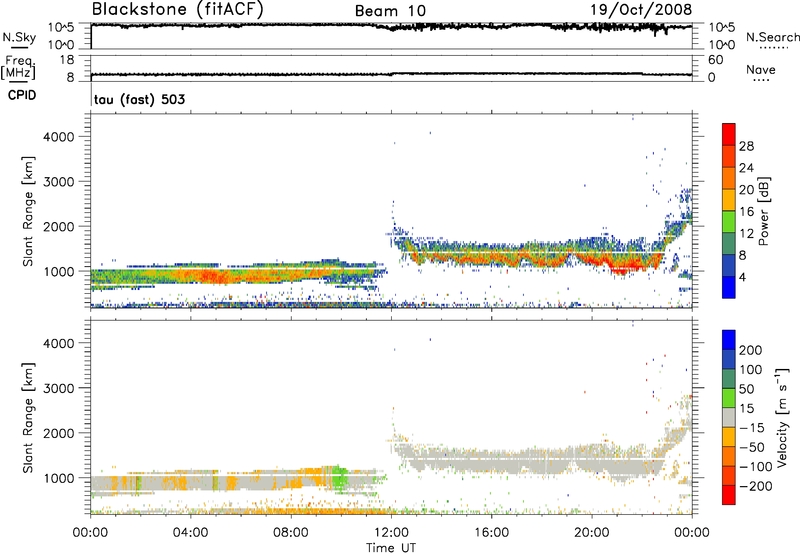Viewport: 800px width, 554px height.
Task: Click the gray band of Velocity color bar
Action: click(x=729, y=417)
